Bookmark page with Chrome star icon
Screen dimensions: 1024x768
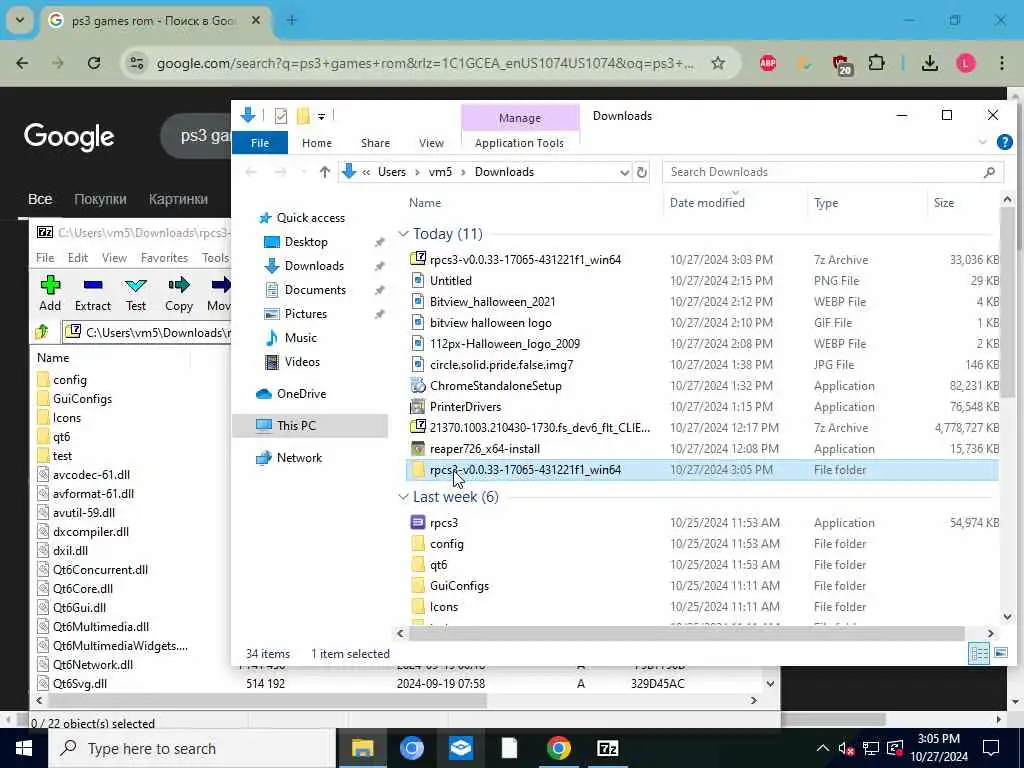click(x=718, y=63)
